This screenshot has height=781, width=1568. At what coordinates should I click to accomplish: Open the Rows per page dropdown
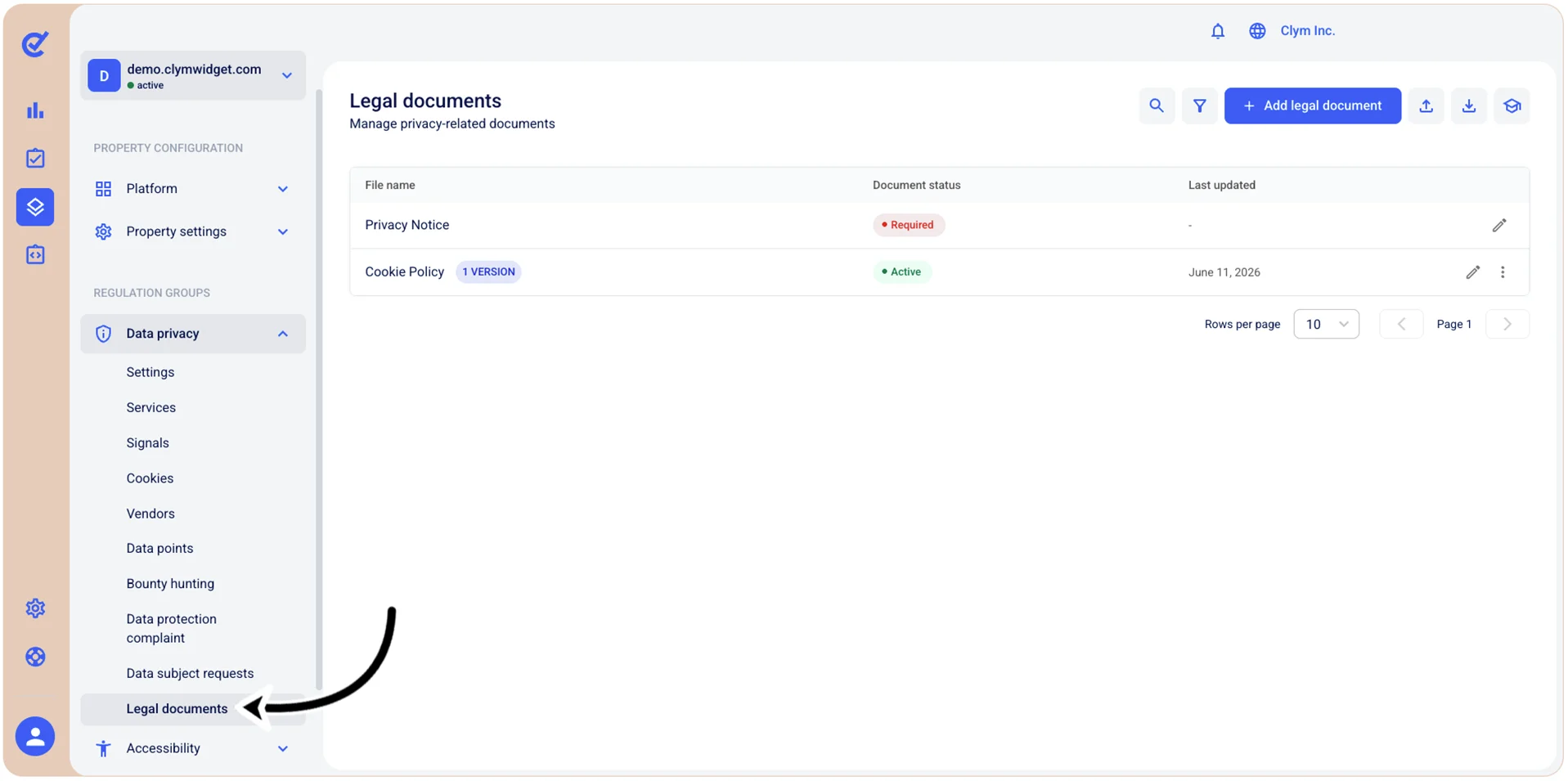click(1326, 324)
